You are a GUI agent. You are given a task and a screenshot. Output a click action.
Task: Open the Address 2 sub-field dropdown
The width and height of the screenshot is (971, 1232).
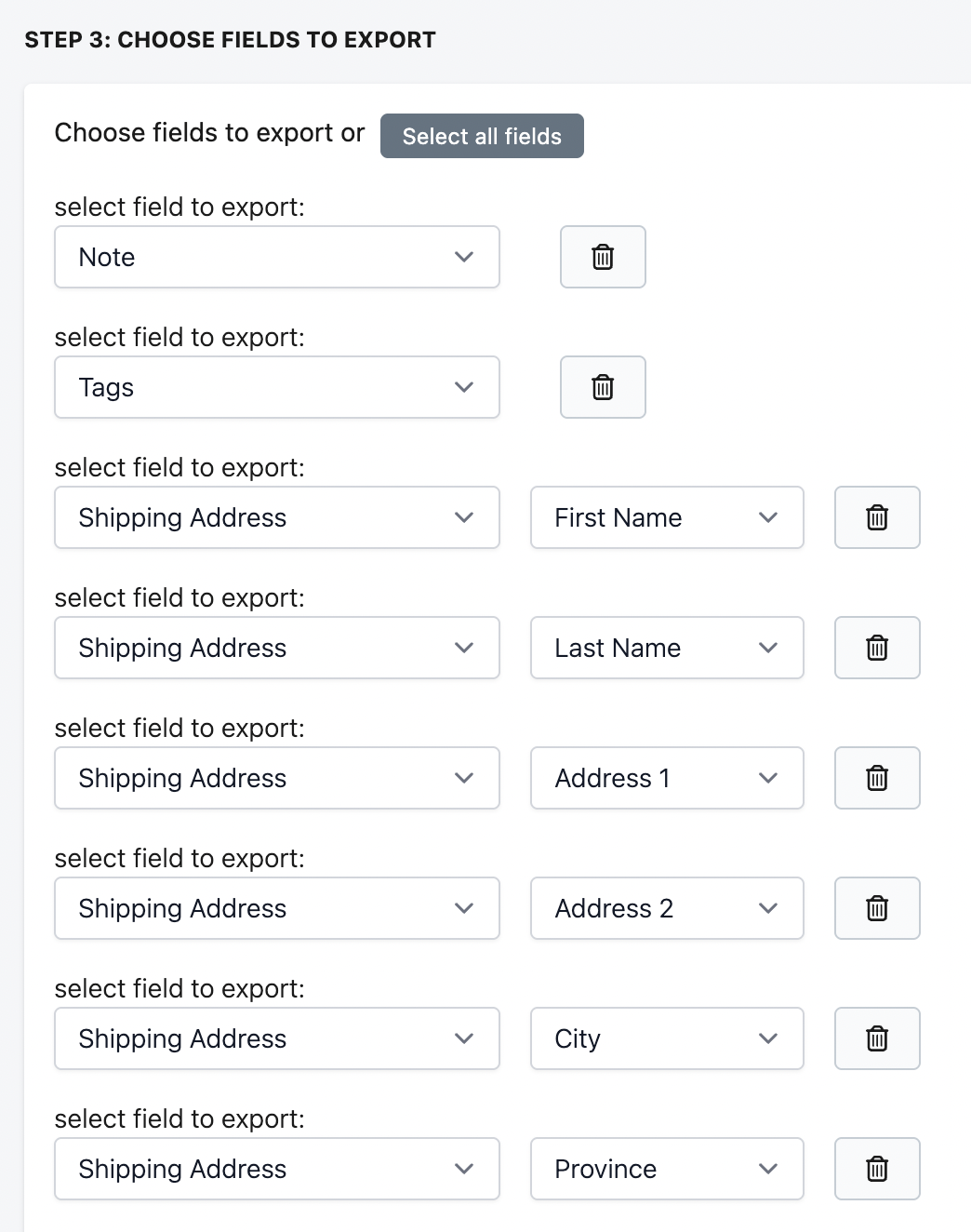667,908
